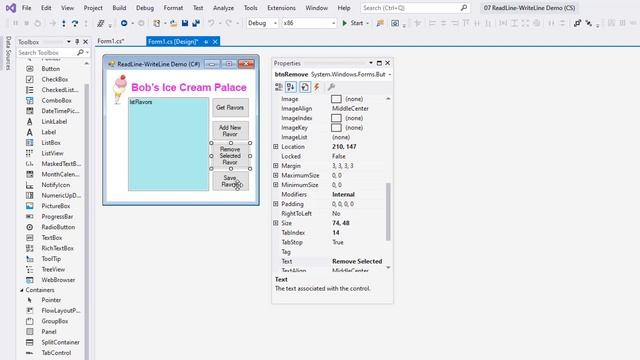
Task: Select the ListBox control in Toolbox
Action: click(x=51, y=142)
